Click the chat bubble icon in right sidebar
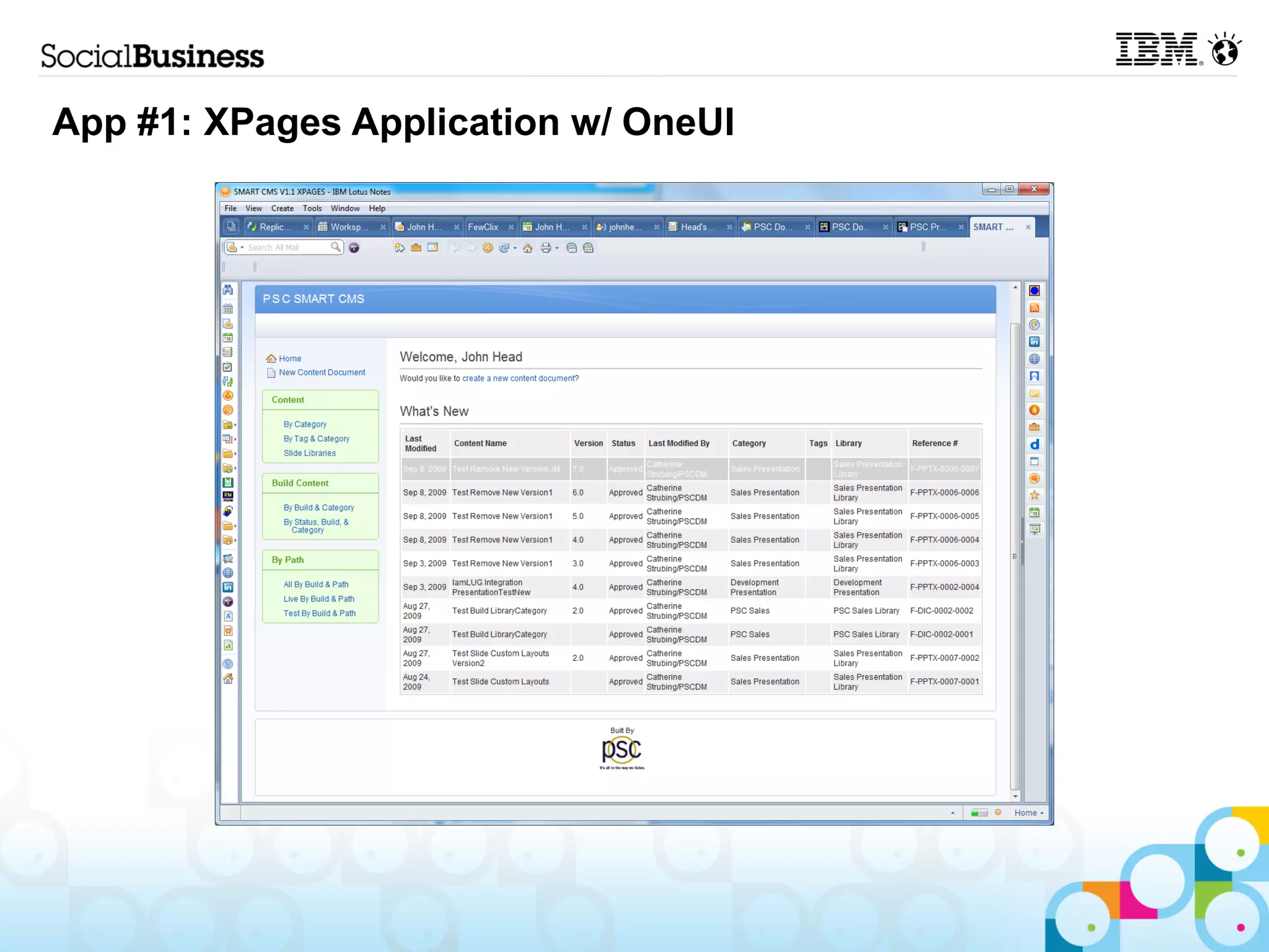 tap(1034, 478)
